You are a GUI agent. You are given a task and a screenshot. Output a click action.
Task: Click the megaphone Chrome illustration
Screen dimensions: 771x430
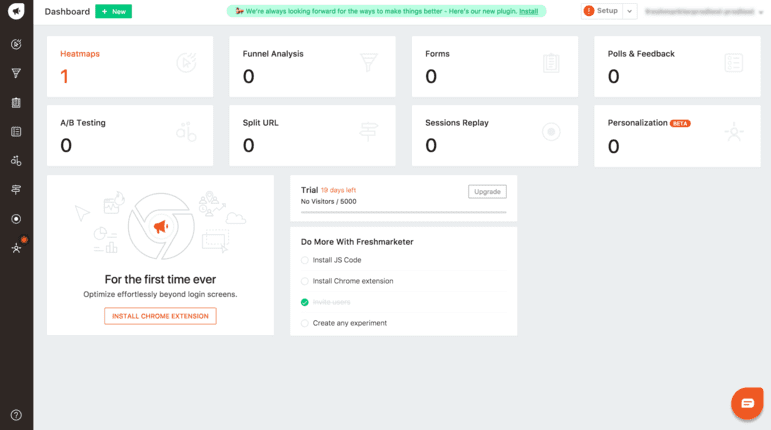(161, 227)
